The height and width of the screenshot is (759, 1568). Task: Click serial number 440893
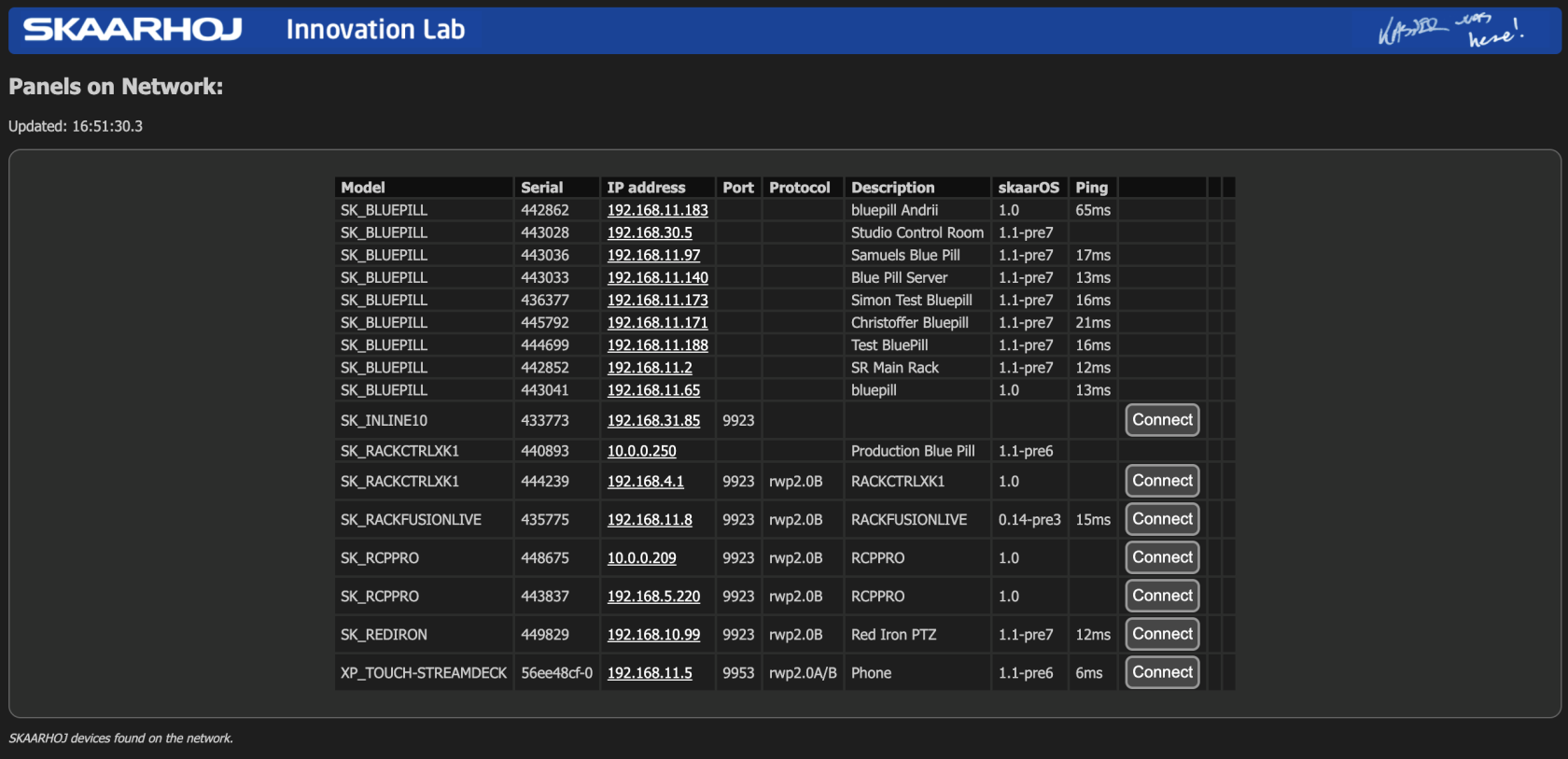[x=544, y=451]
